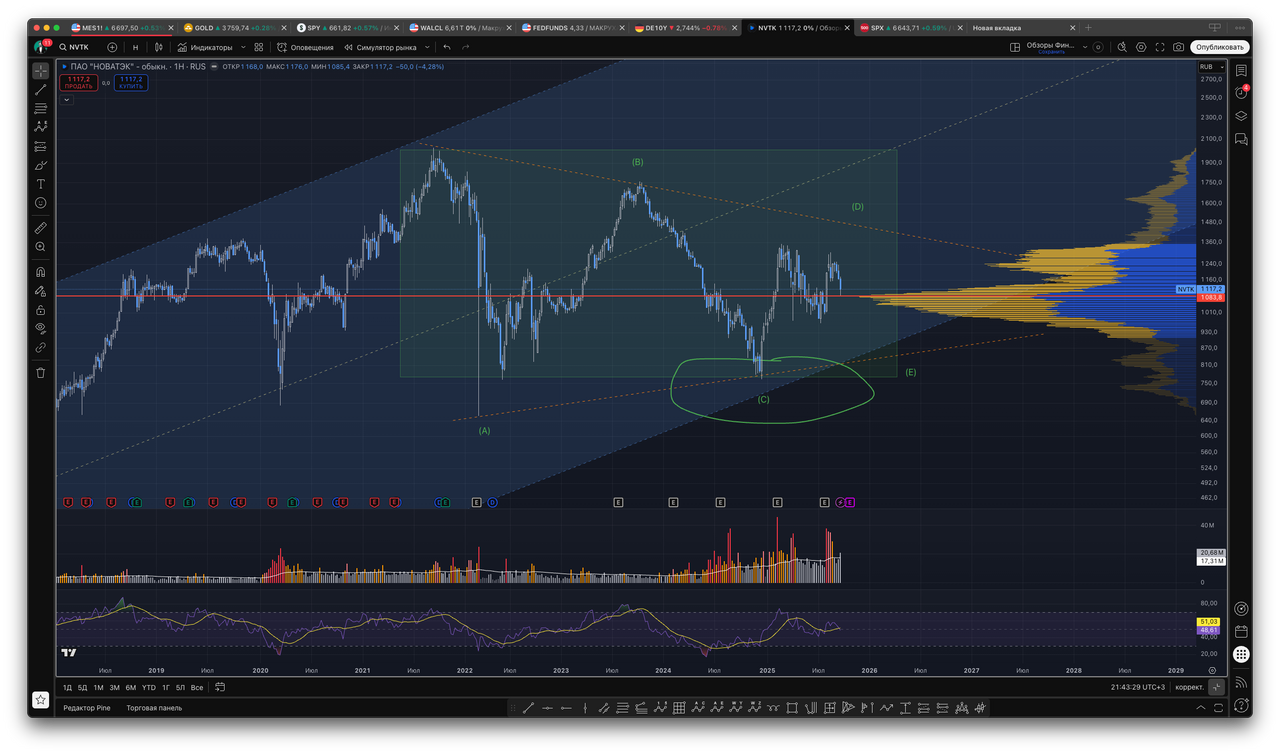The image size is (1280, 754).
Task: Toggle magnet mode in left toolbar
Action: coord(40,272)
